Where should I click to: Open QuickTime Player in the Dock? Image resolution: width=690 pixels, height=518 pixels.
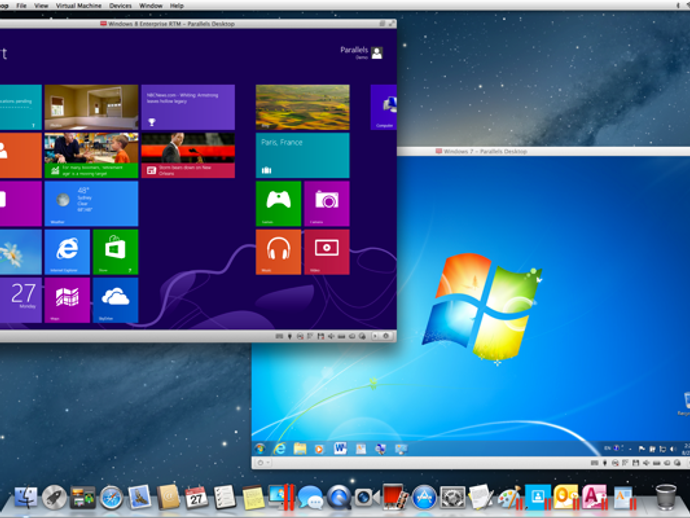coord(338,497)
